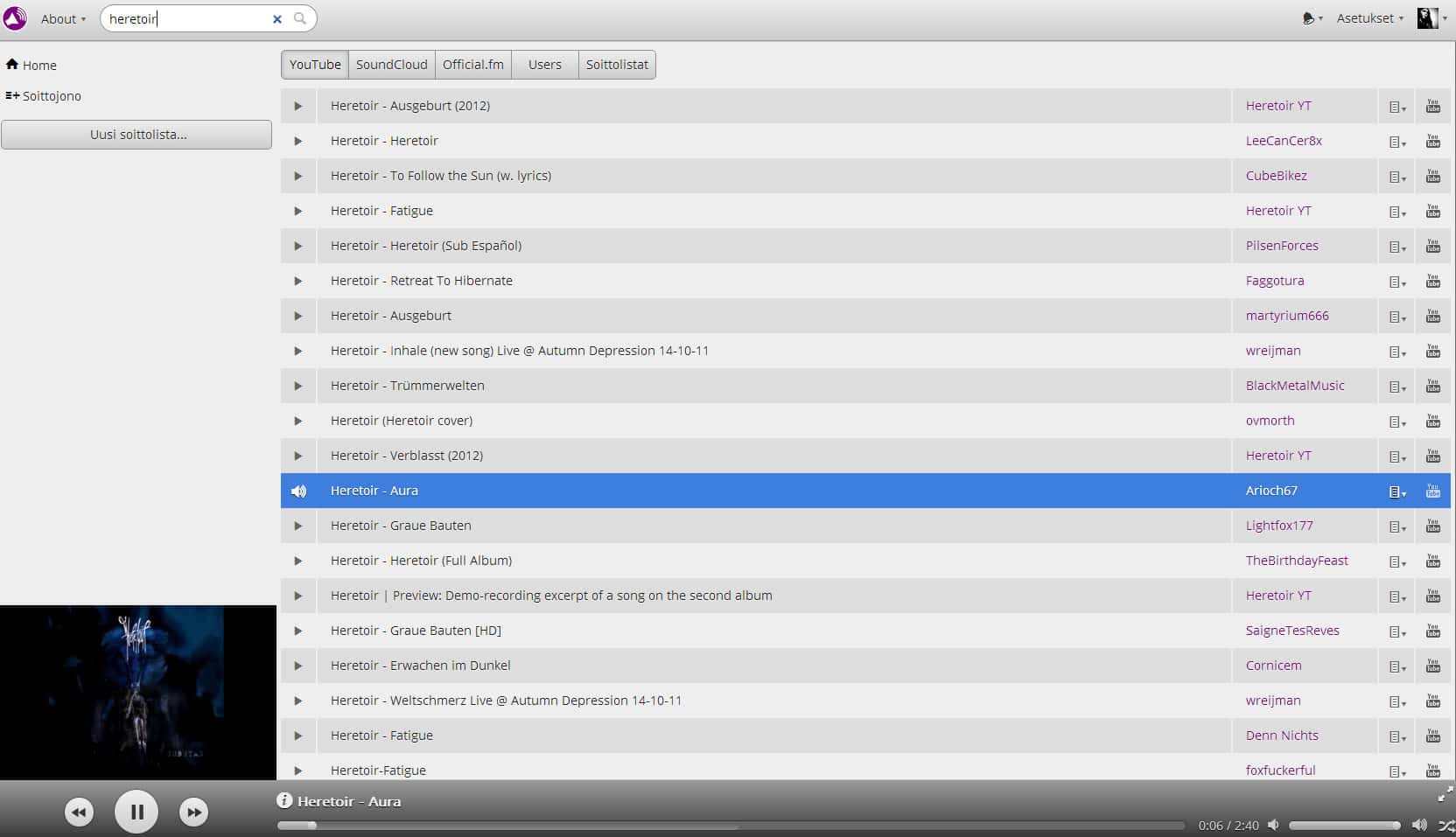The width and height of the screenshot is (1456, 837).
Task: Open the user avatar dropdown
Action: click(1432, 18)
